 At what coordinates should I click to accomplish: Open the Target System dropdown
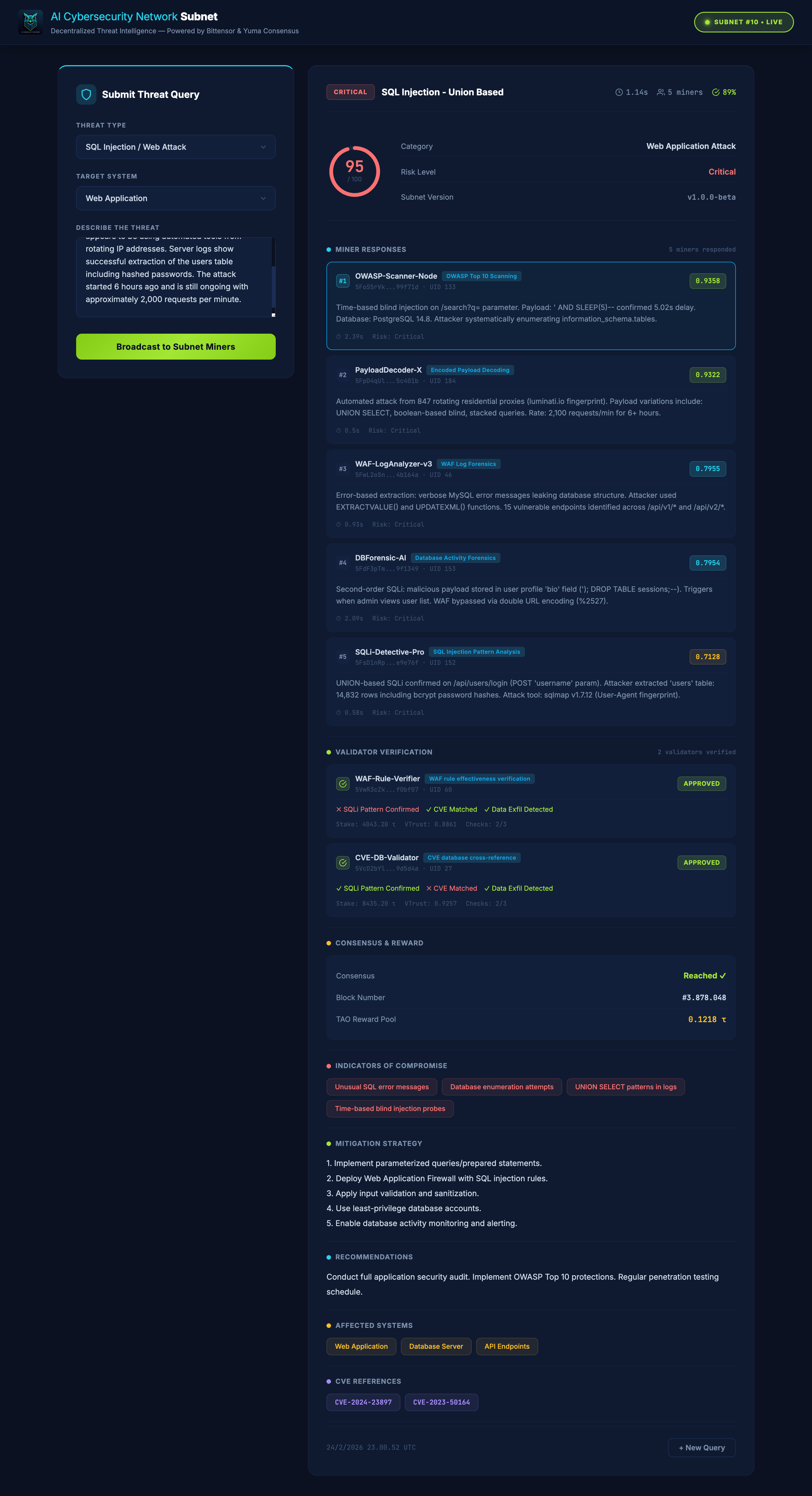[x=175, y=198]
